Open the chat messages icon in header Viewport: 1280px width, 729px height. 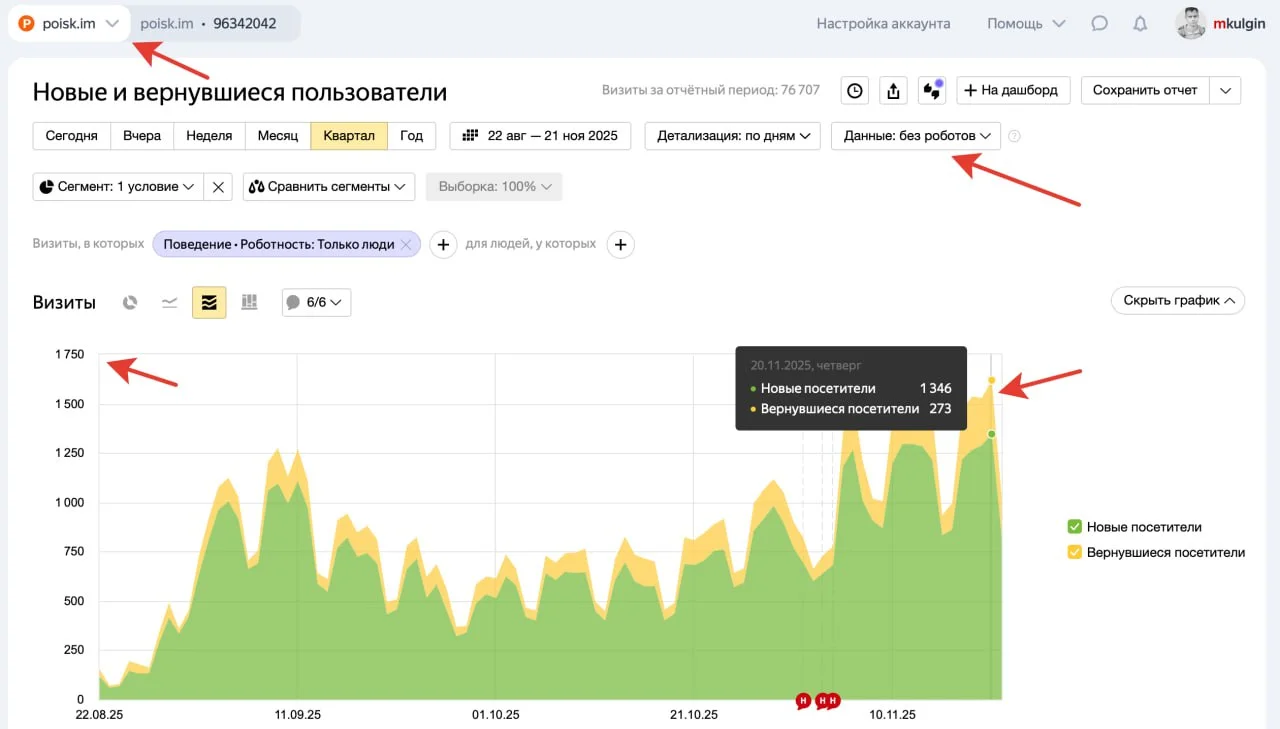(x=1099, y=24)
